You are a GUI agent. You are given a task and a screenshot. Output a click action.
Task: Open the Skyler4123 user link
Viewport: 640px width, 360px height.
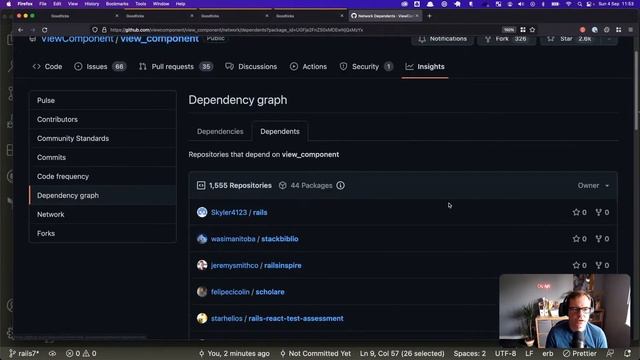229,212
